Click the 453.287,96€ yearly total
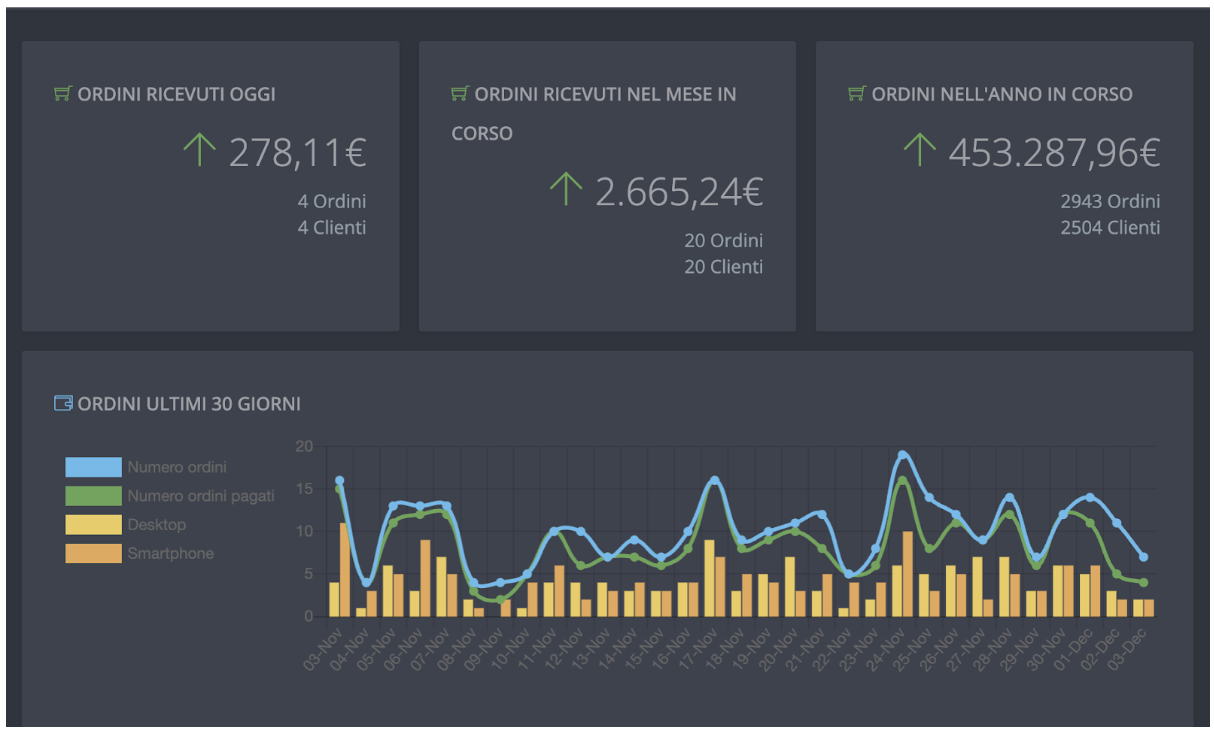Image resolution: width=1214 pixels, height=734 pixels. pyautogui.click(x=1054, y=152)
